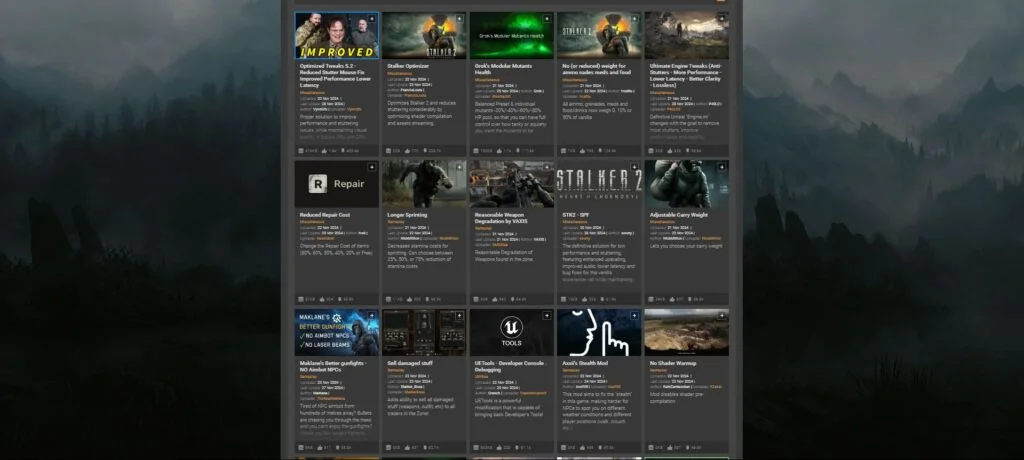The height and width of the screenshot is (460, 1024).
Task: Open STK2 - SPF title link
Action: (575, 214)
